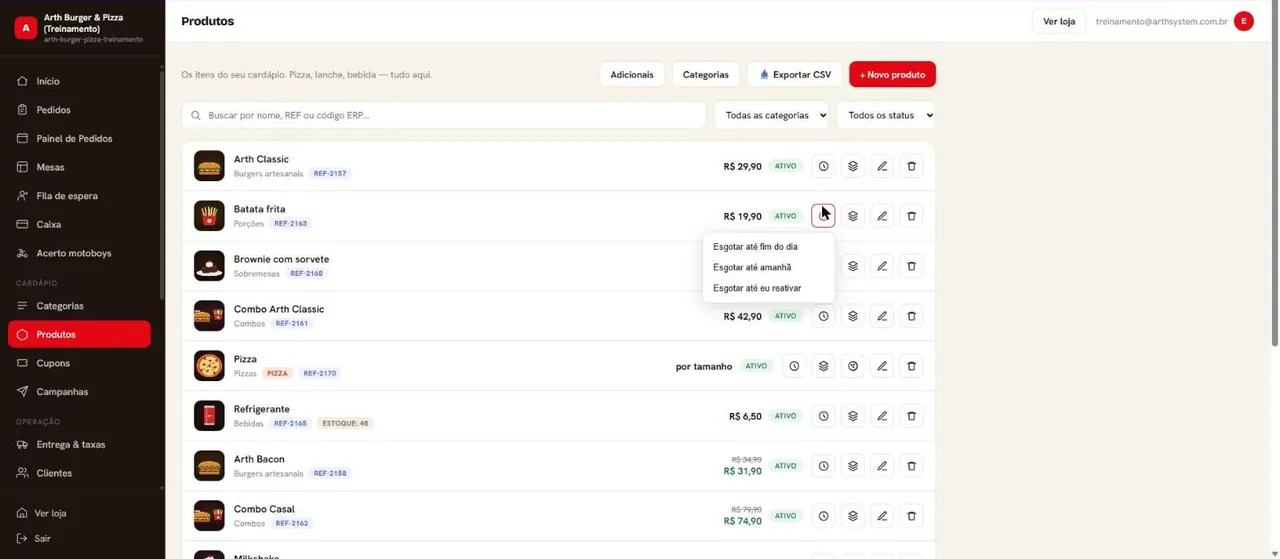Click clock icon on Batata frita row
Screen dimensions: 1280x559
tap(823, 216)
